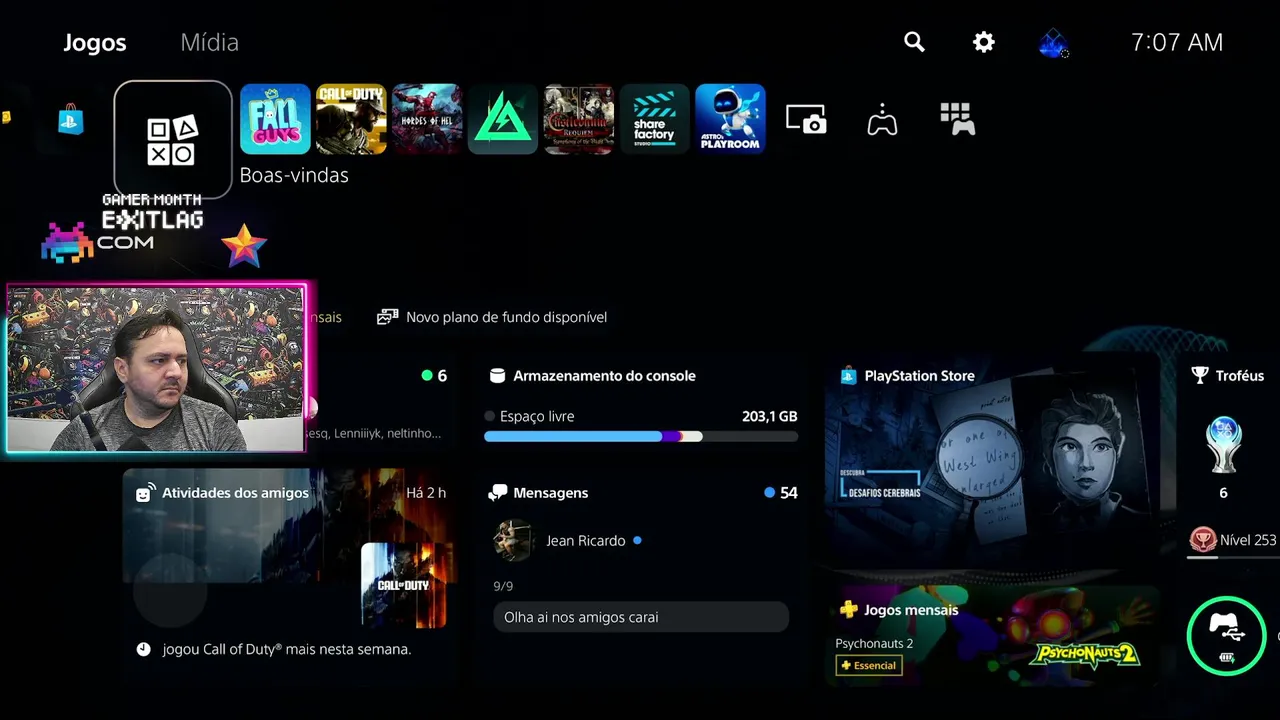This screenshot has height=720, width=1280.
Task: Launch the Call of Duty game tile
Action: (x=351, y=119)
